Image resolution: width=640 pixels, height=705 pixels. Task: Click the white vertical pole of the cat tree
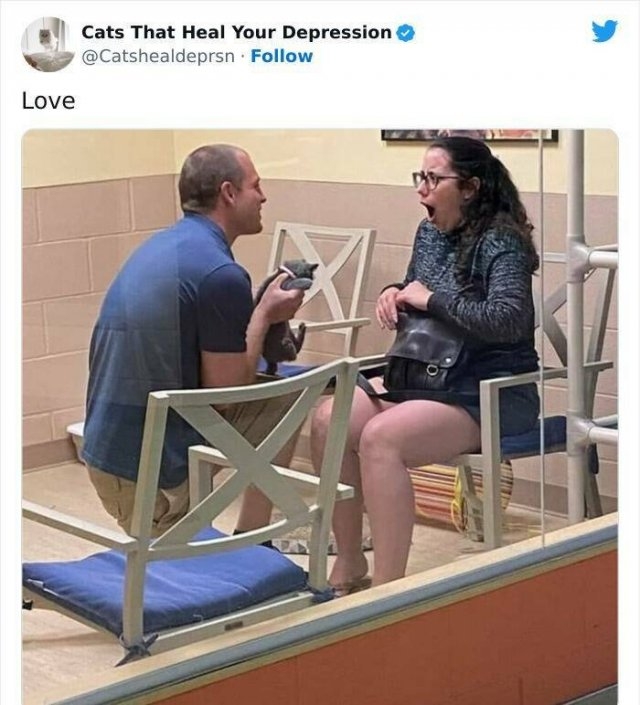pyautogui.click(x=575, y=326)
